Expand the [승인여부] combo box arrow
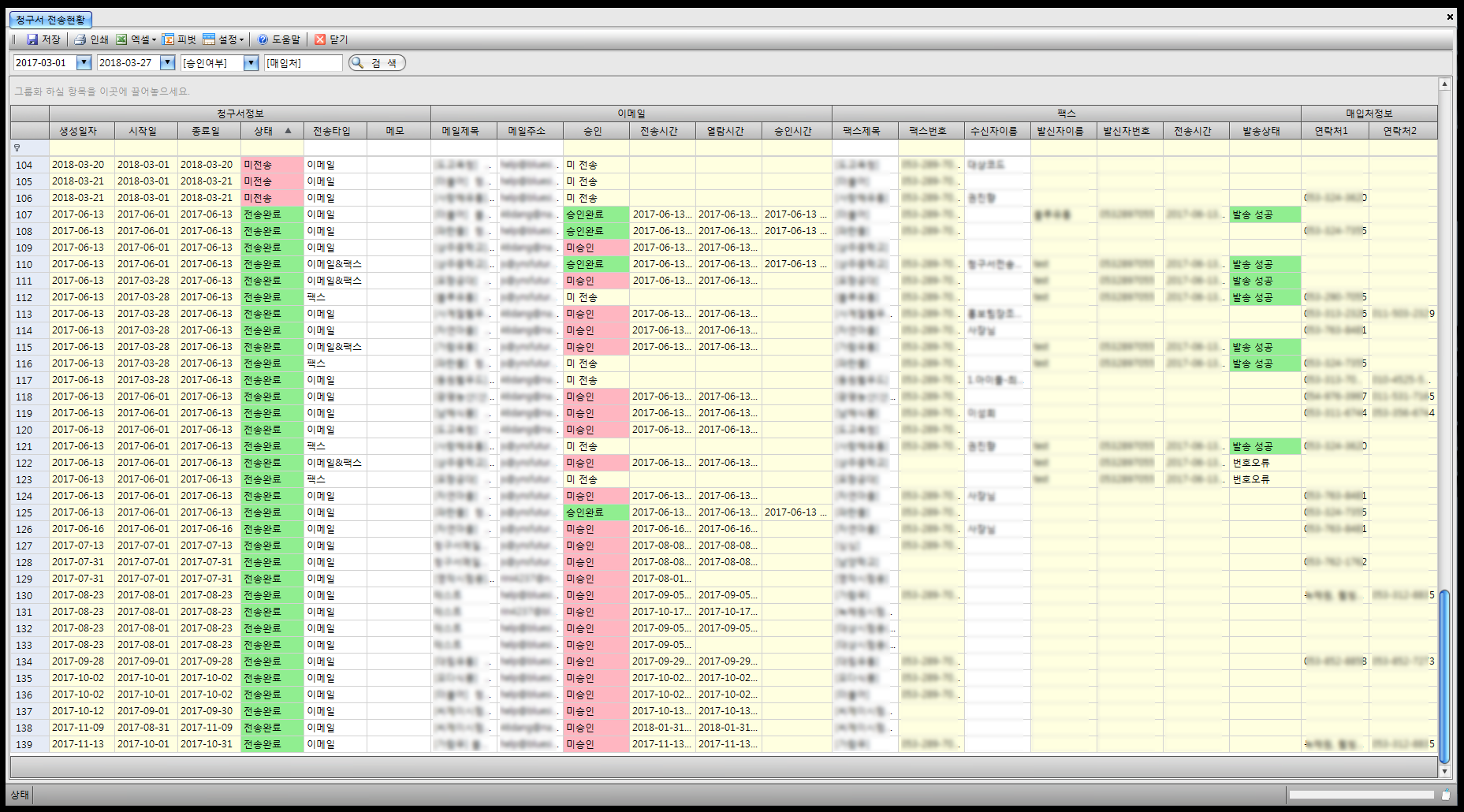The width and height of the screenshot is (1464, 812). 251,63
